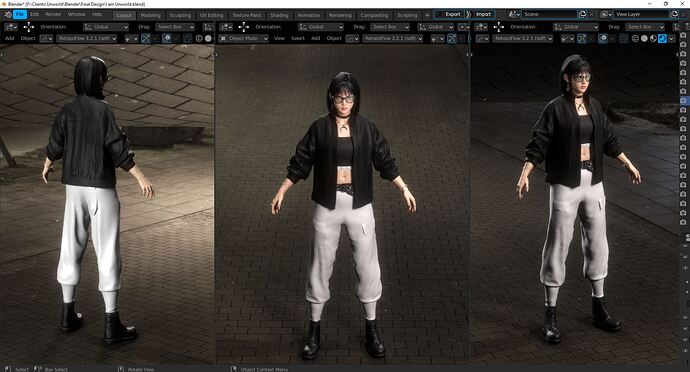Switch to the Animation workspace tab
The image size is (690, 372).
click(308, 15)
